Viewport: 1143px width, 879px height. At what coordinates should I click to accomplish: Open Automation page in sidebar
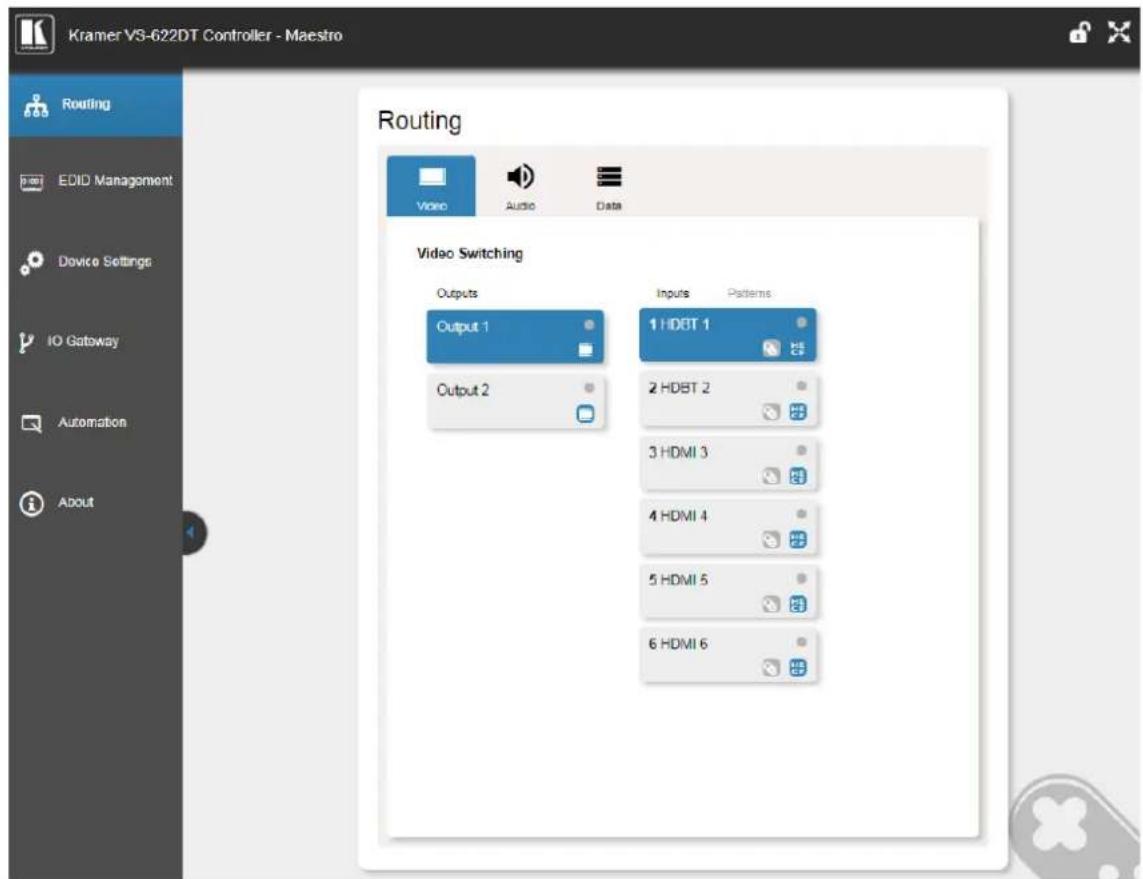(95, 422)
